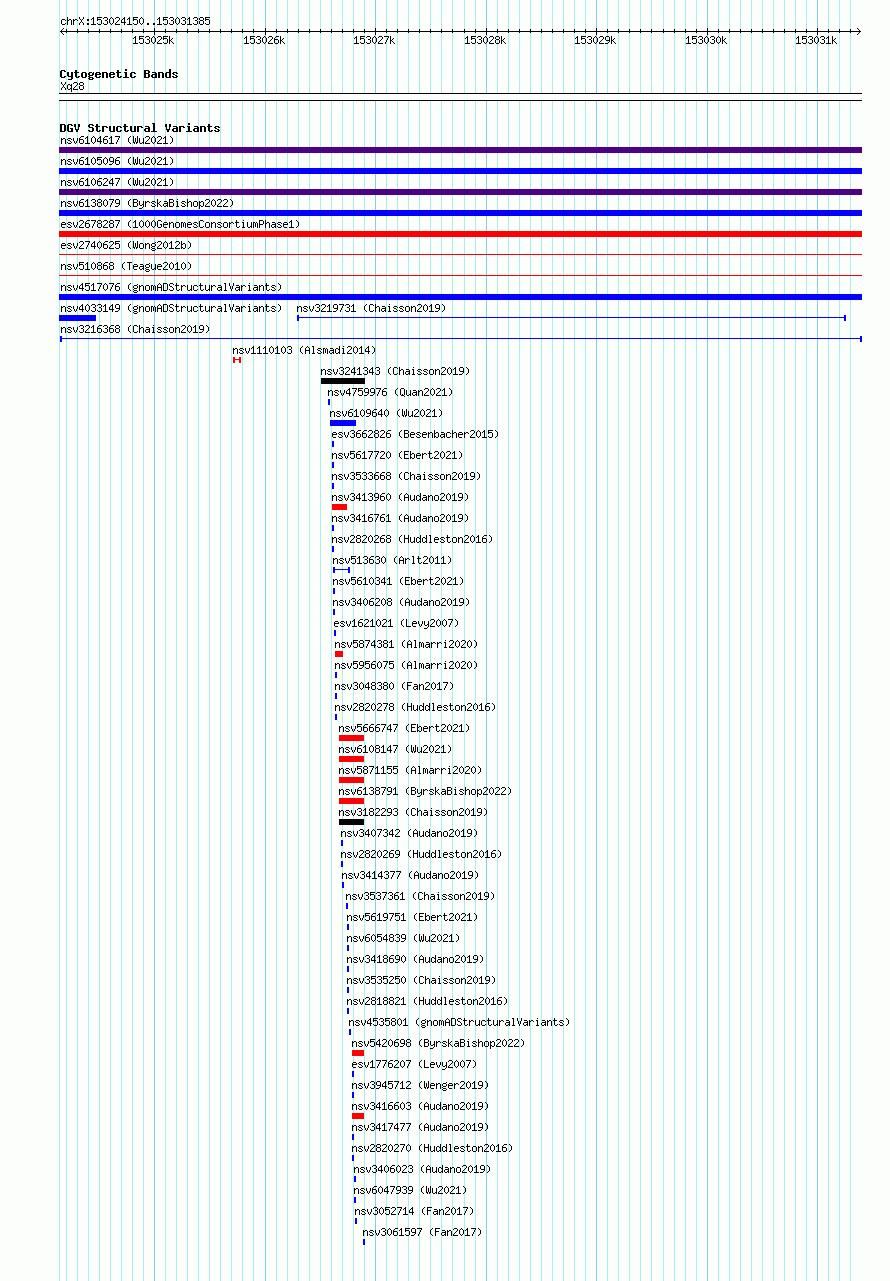The width and height of the screenshot is (890, 1281).
Task: Open variant nsv5619751 (Ebert2021)
Action: (413, 917)
